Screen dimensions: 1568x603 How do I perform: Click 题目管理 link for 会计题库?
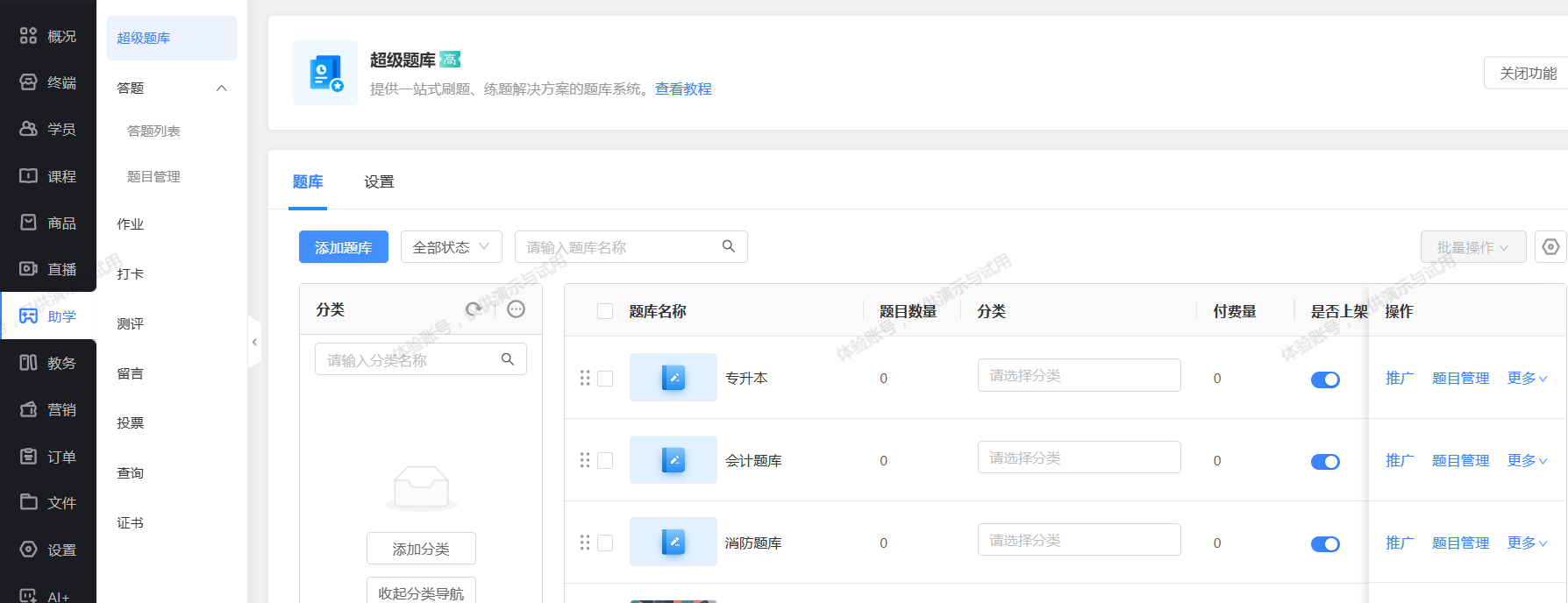tap(1461, 460)
